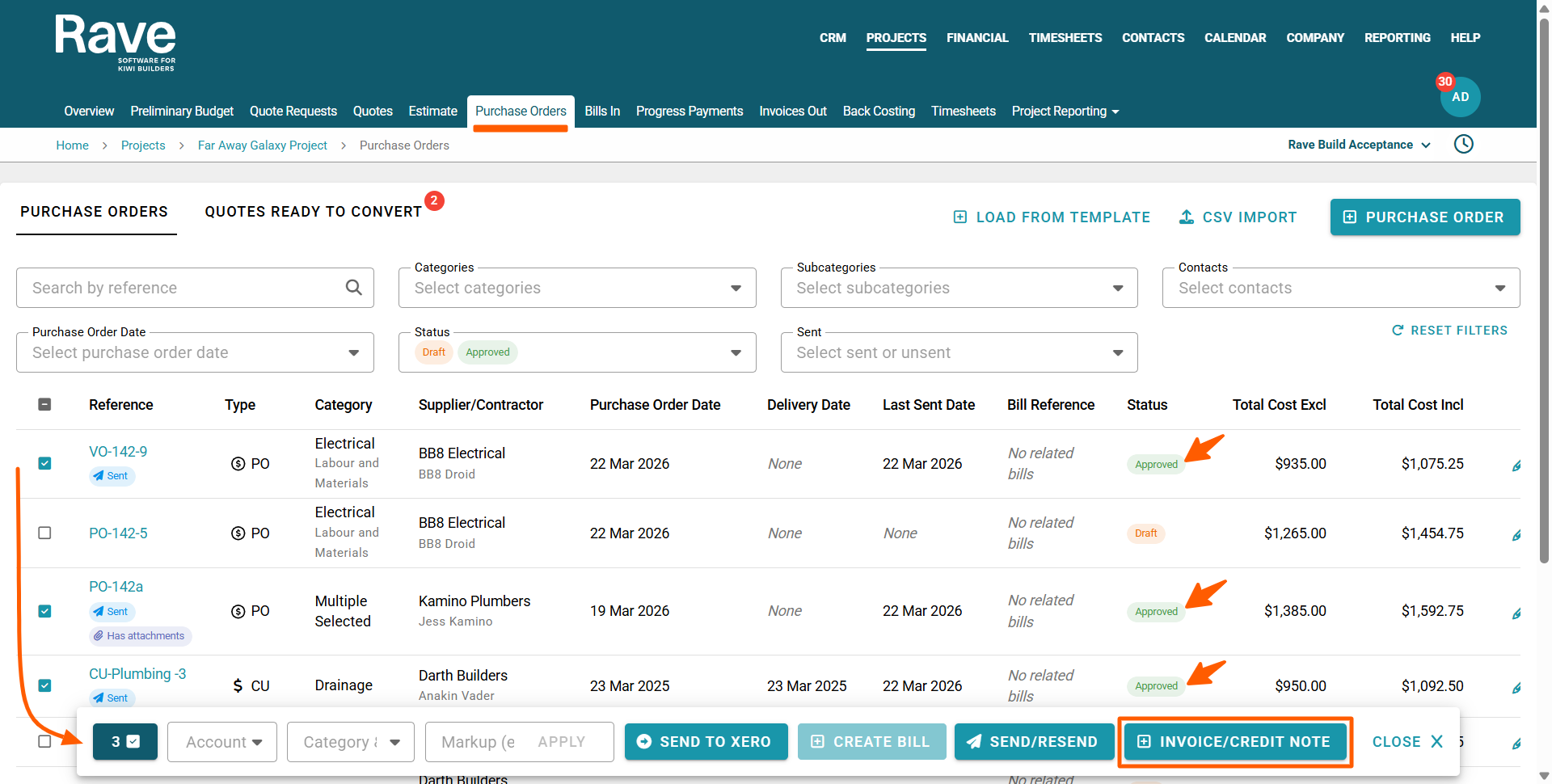Click the Has attachments paperclip badge

click(140, 636)
